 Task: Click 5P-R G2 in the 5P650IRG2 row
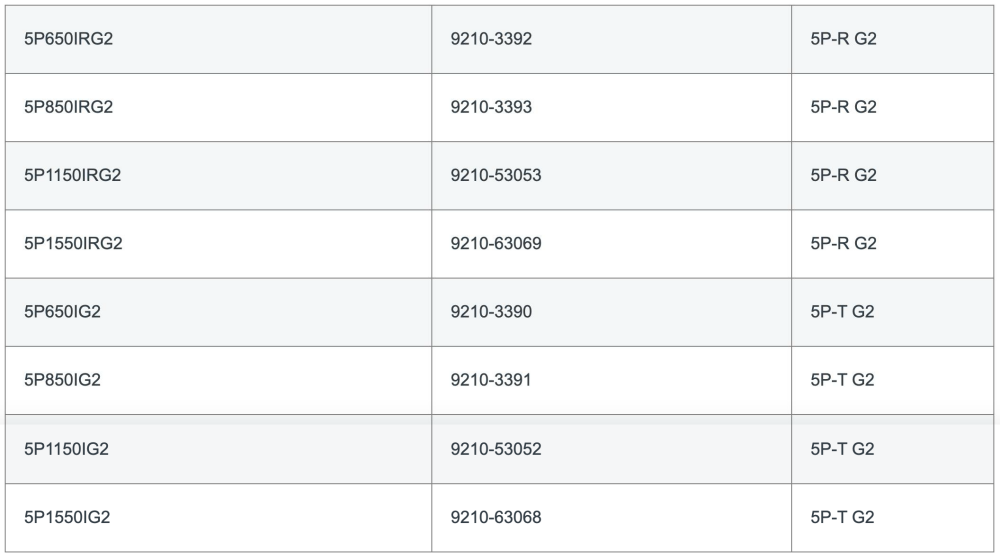click(843, 39)
